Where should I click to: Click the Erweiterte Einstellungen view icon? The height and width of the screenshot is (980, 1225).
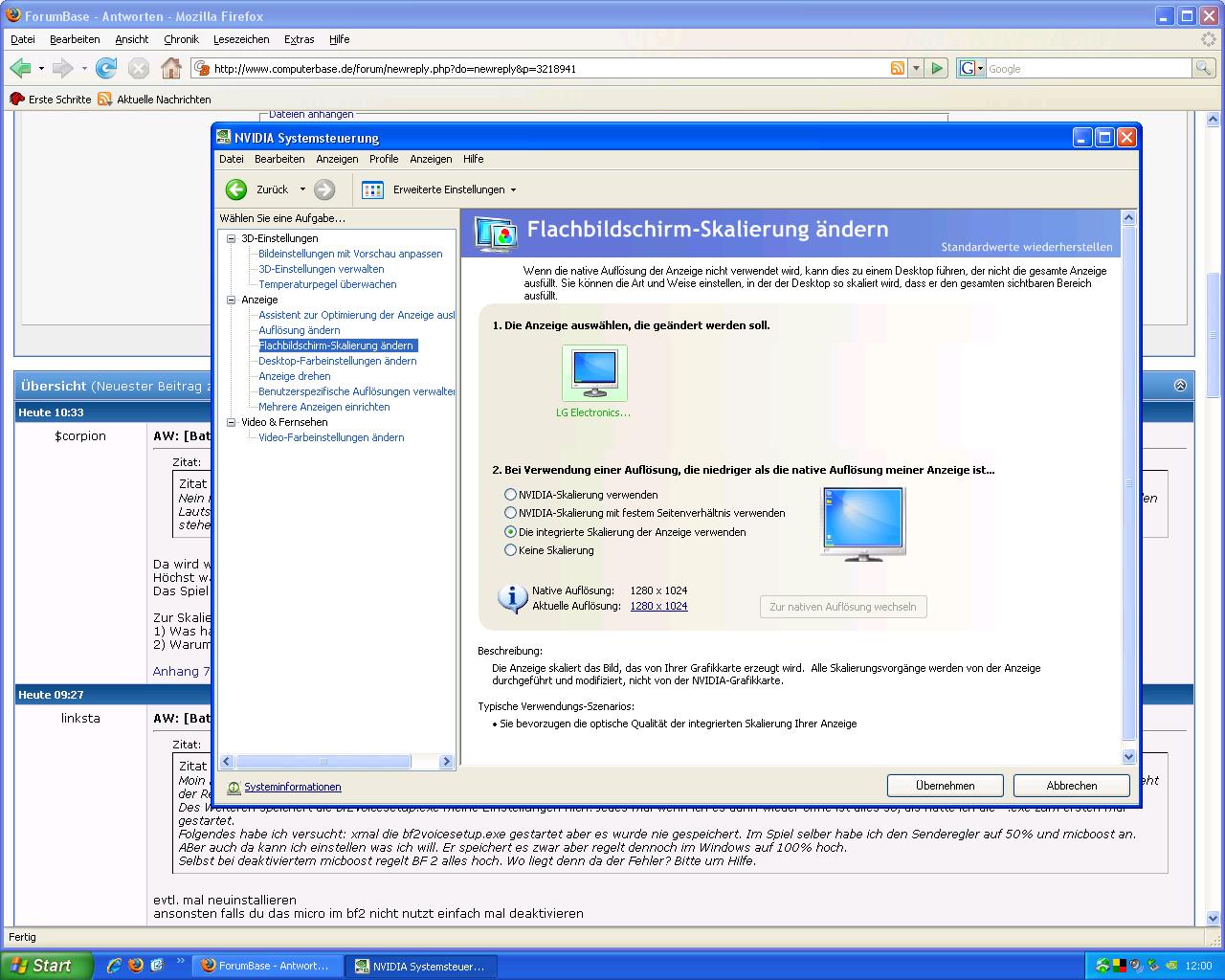372,189
